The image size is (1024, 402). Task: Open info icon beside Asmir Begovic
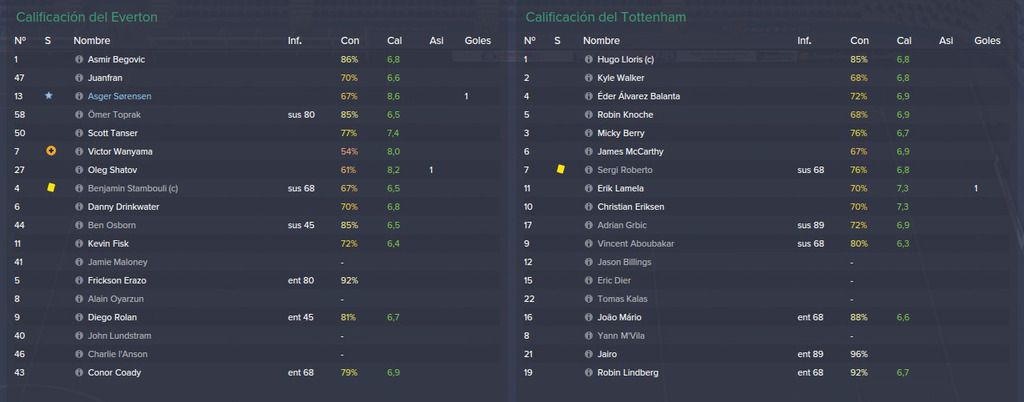pyautogui.click(x=79, y=59)
